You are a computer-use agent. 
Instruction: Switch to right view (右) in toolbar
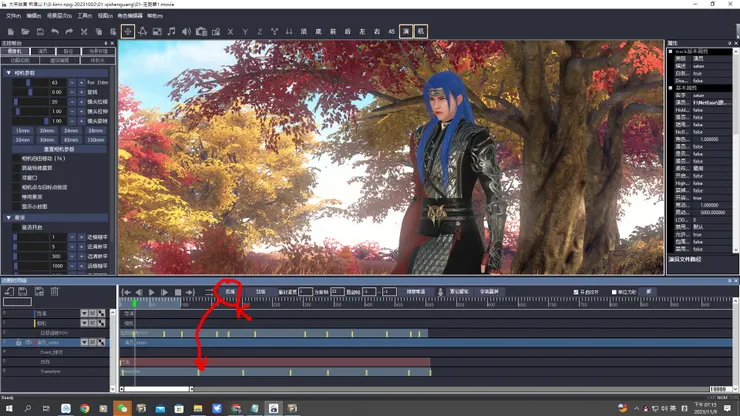point(377,32)
